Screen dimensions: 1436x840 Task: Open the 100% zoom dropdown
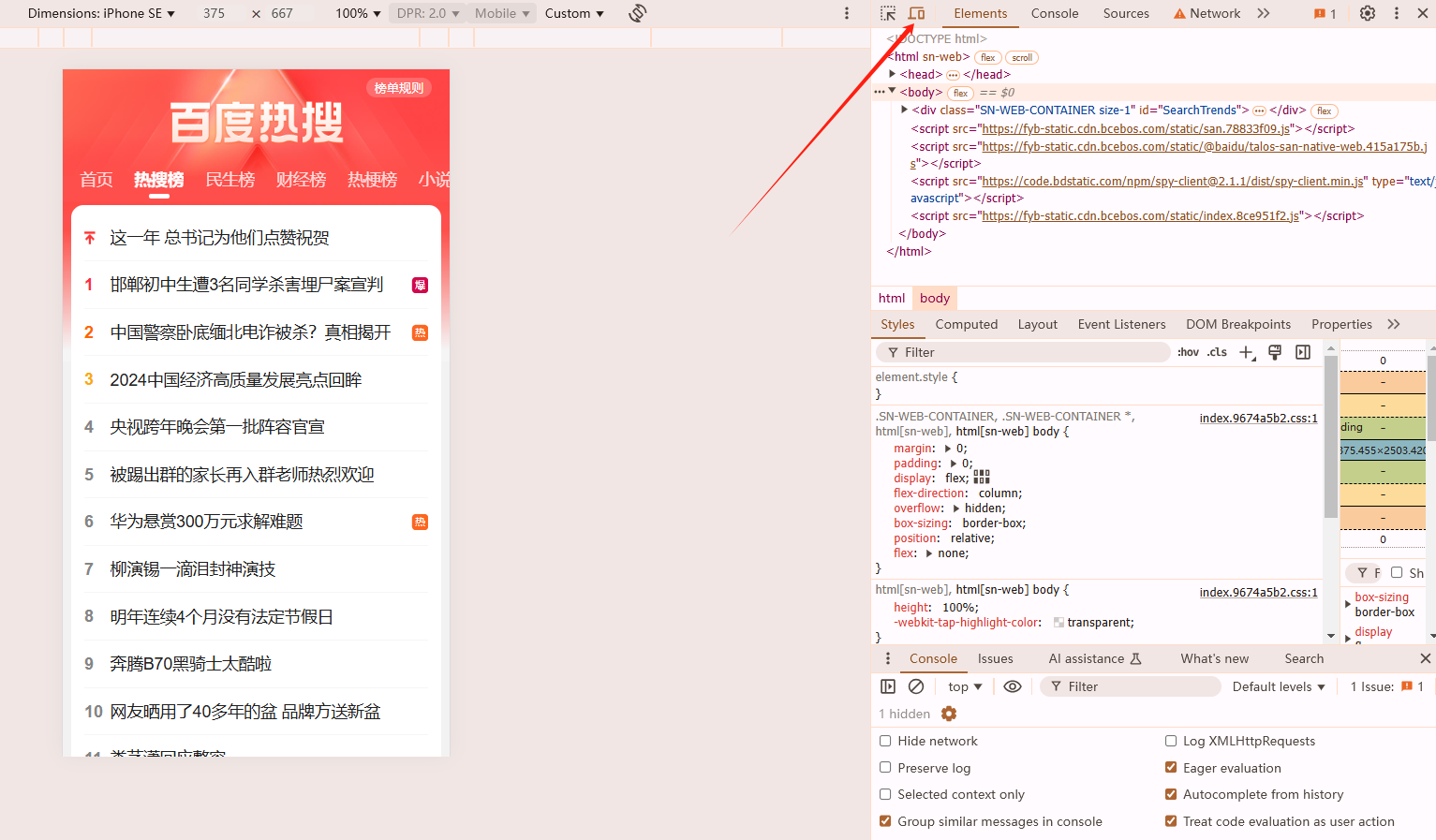(x=358, y=13)
